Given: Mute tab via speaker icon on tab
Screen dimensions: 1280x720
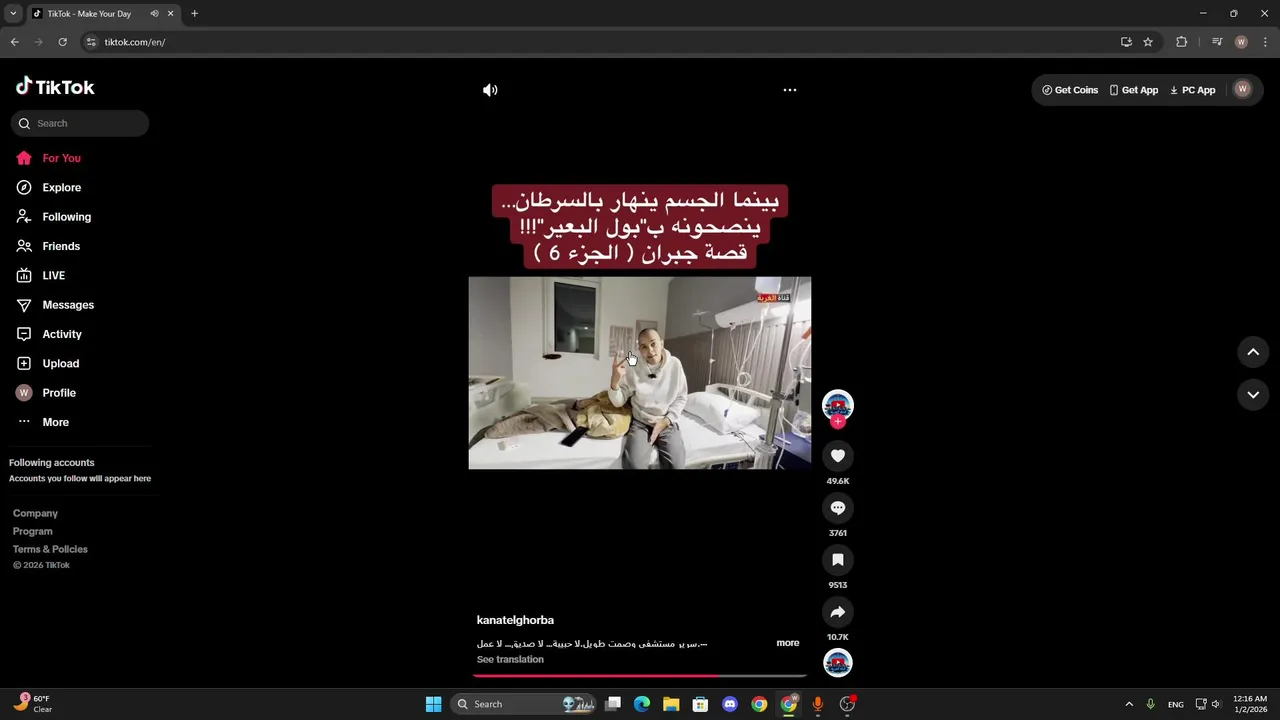Looking at the screenshot, I should [154, 14].
